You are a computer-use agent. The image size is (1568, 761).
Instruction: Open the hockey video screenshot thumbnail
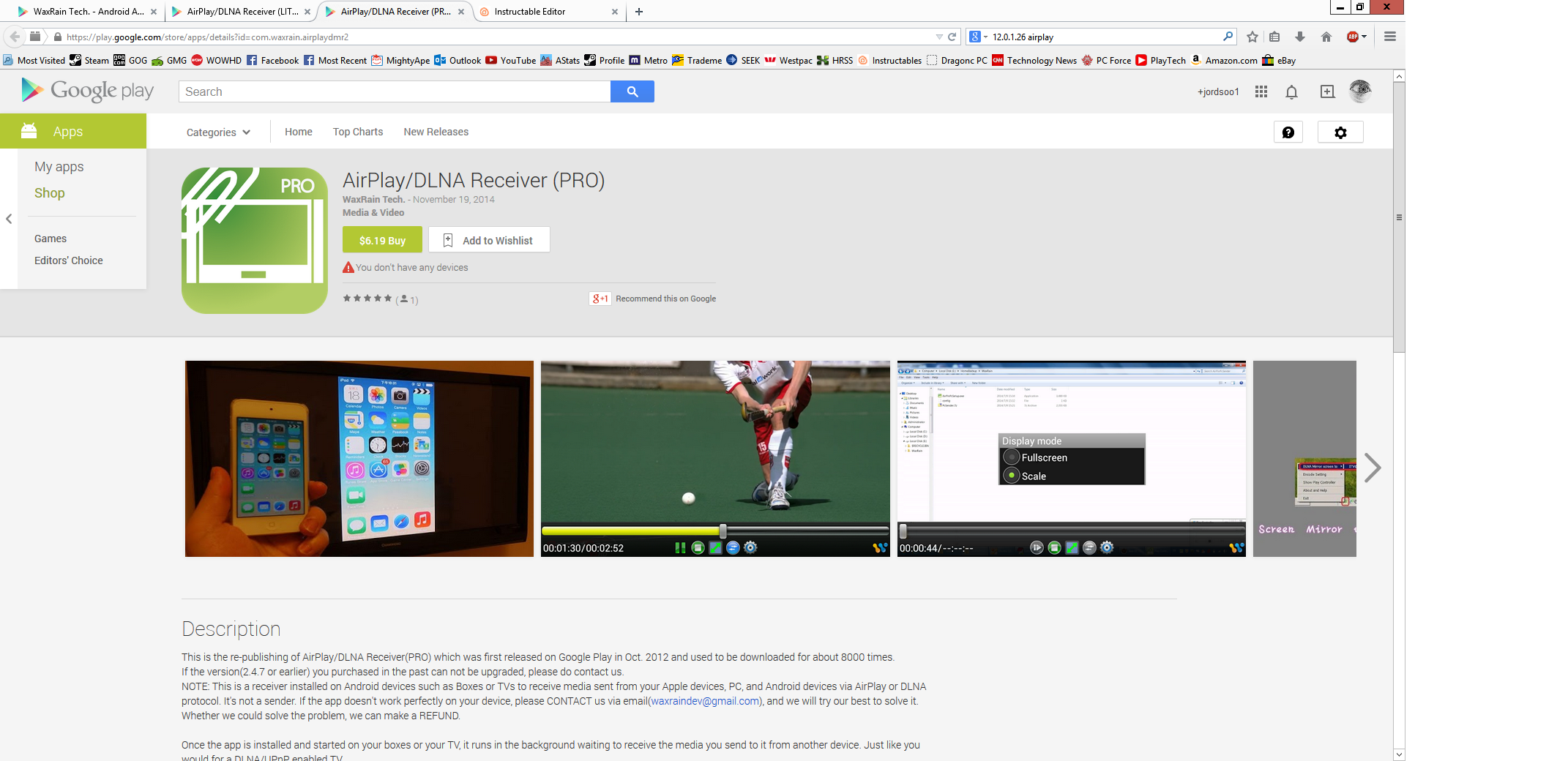(715, 459)
